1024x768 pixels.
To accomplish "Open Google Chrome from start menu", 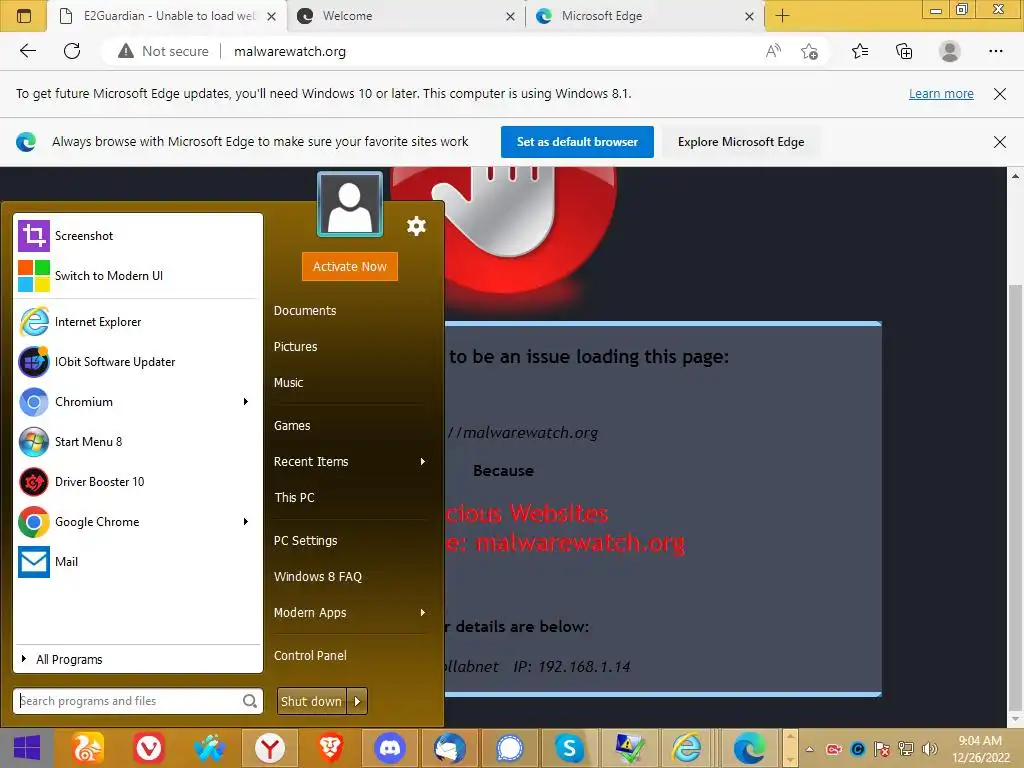I will coord(127,522).
